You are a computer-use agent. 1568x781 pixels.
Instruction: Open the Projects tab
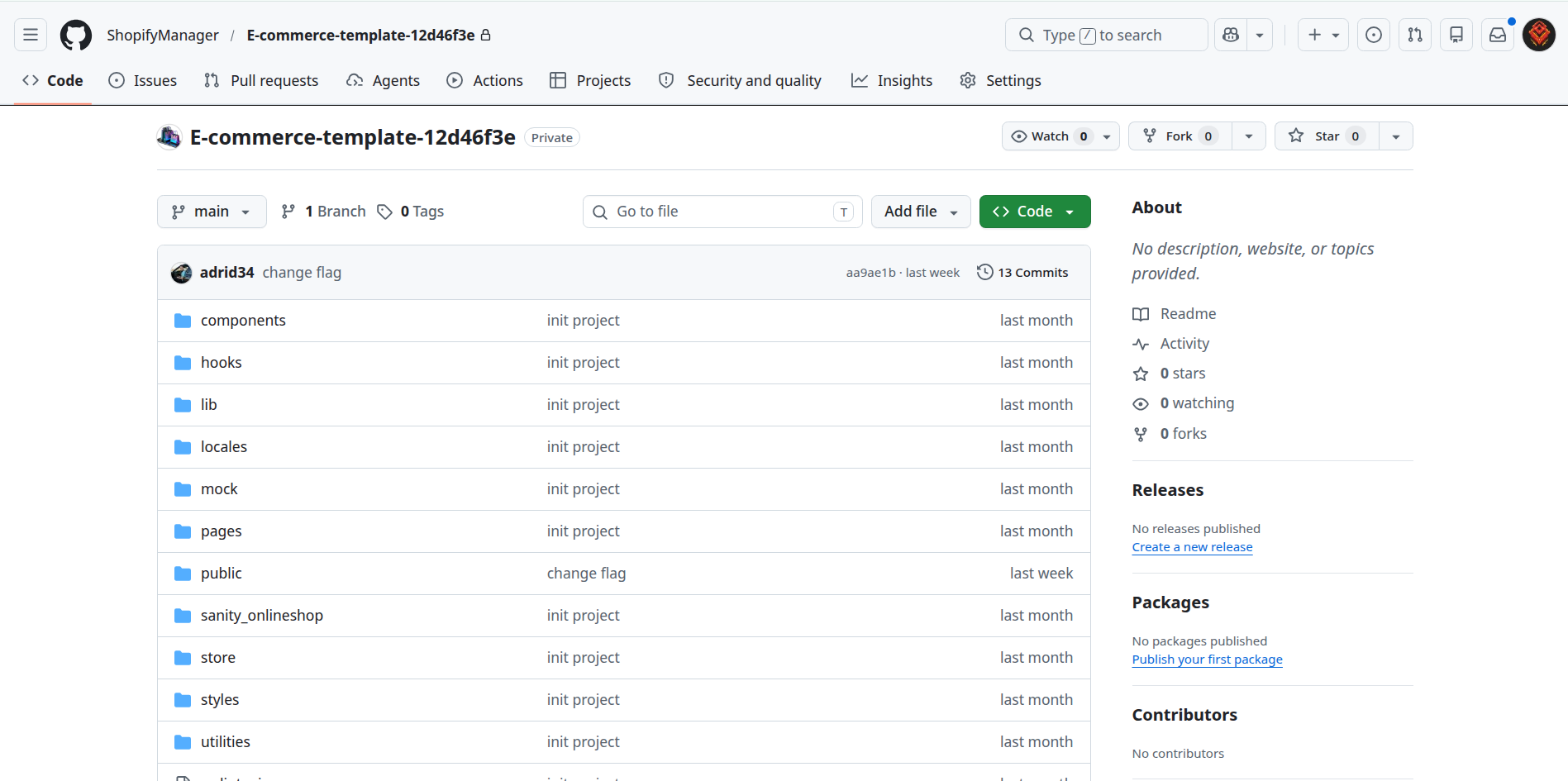pyautogui.click(x=590, y=80)
